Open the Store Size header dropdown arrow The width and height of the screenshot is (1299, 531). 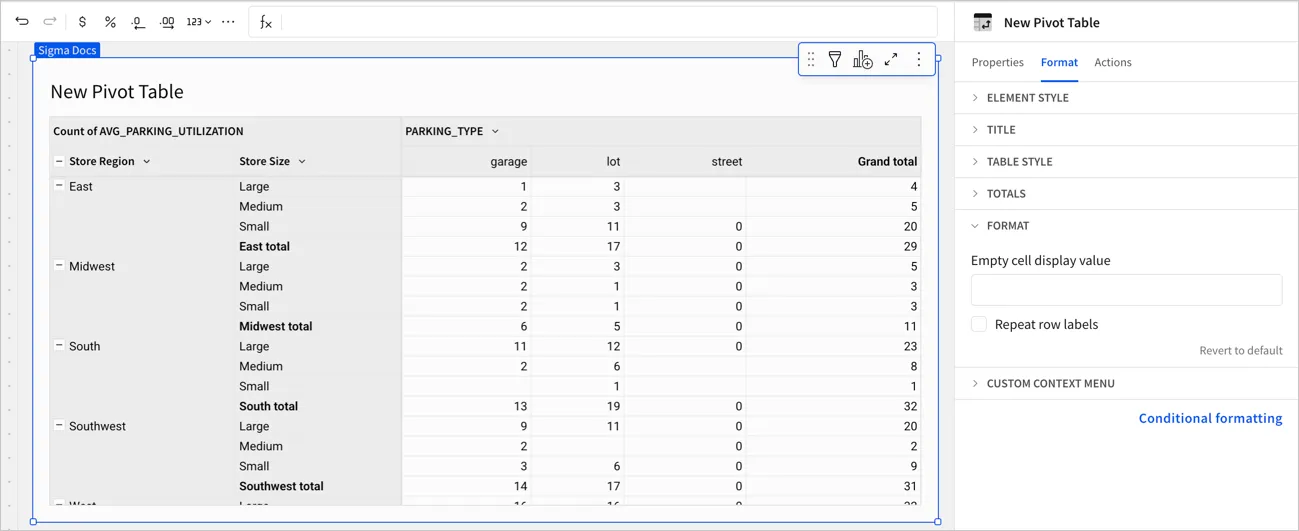click(302, 162)
